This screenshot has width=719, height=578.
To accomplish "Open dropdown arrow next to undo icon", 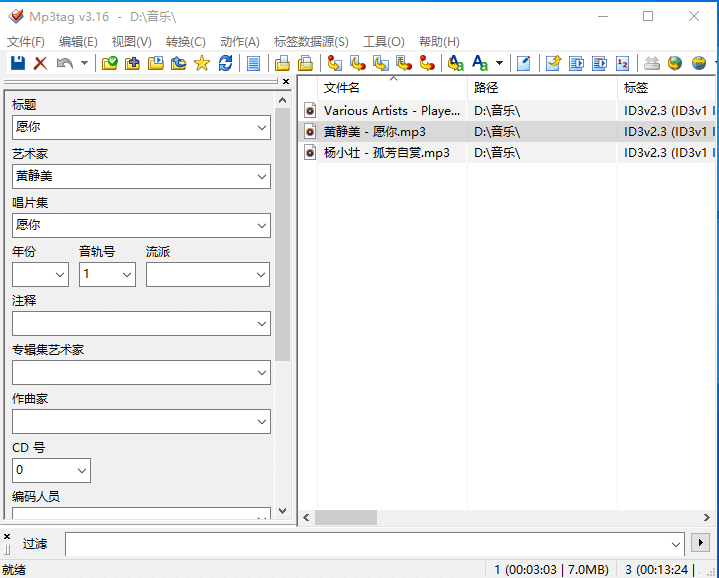I will point(84,63).
